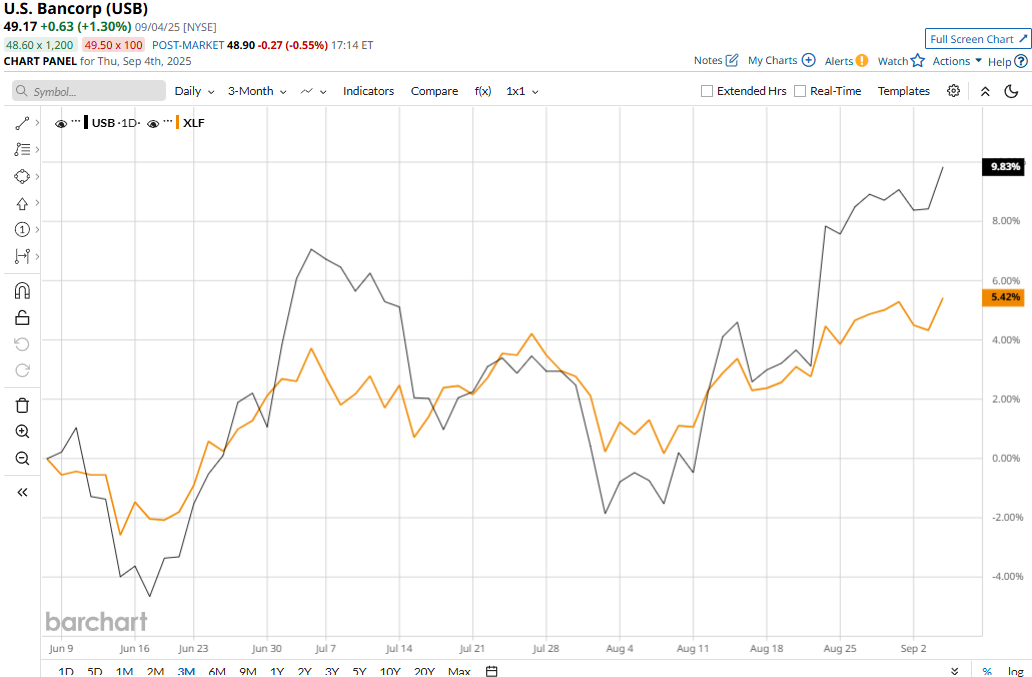Image resolution: width=1032 pixels, height=677 pixels.
Task: Hide the XLF series using eye icon
Action: coord(153,124)
